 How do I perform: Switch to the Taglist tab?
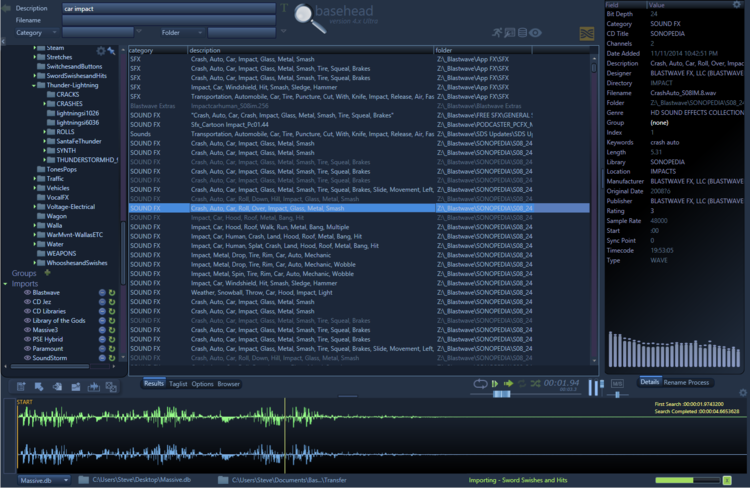(x=178, y=384)
